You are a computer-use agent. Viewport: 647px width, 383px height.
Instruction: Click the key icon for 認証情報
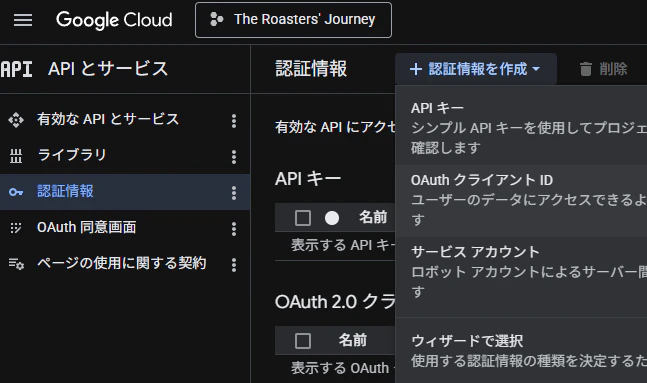tap(16, 192)
